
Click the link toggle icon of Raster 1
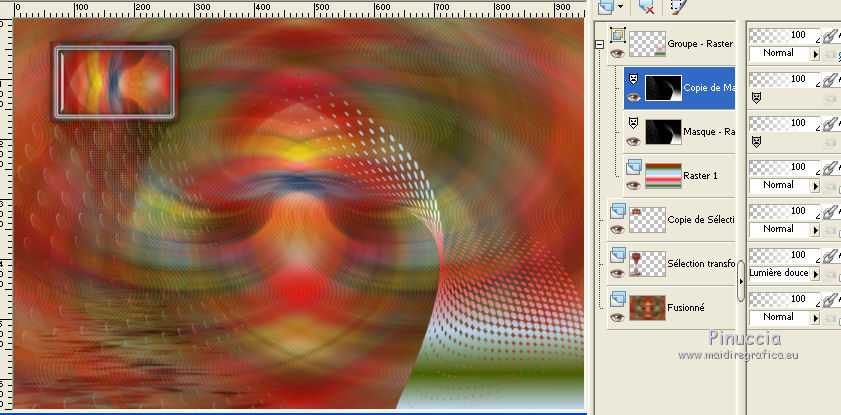tap(831, 167)
